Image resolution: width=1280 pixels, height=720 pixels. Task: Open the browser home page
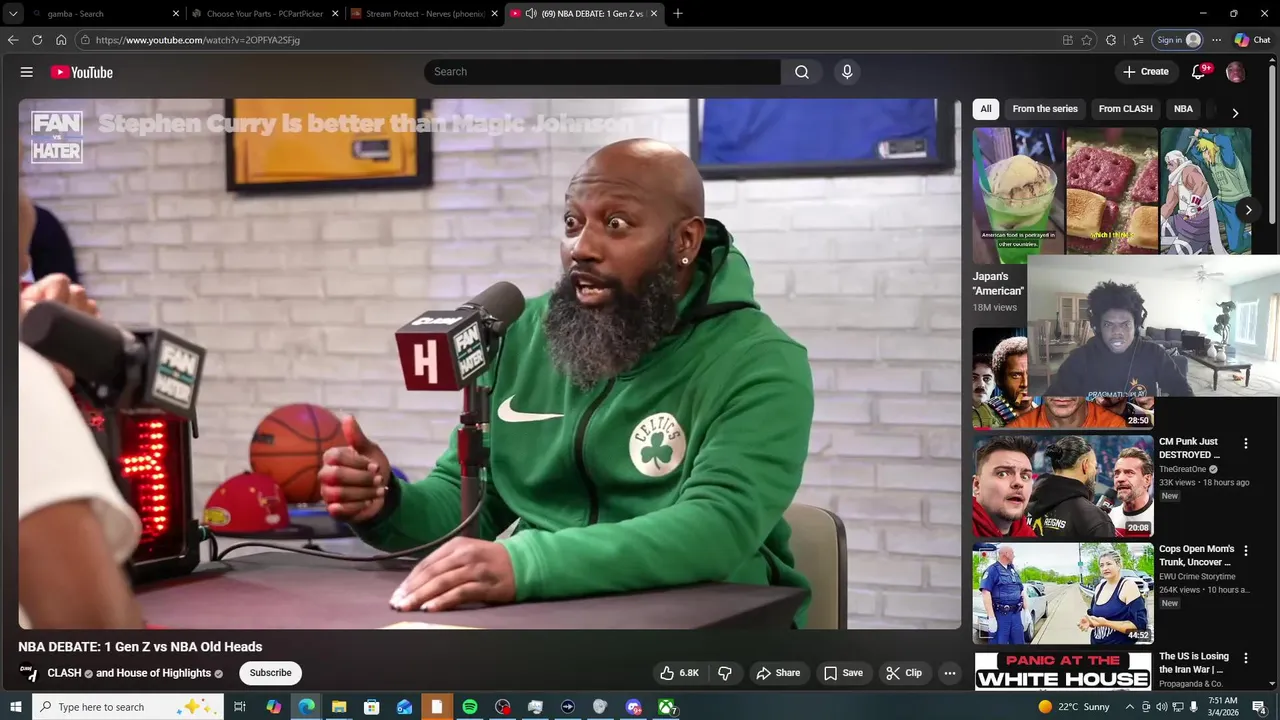[x=61, y=40]
